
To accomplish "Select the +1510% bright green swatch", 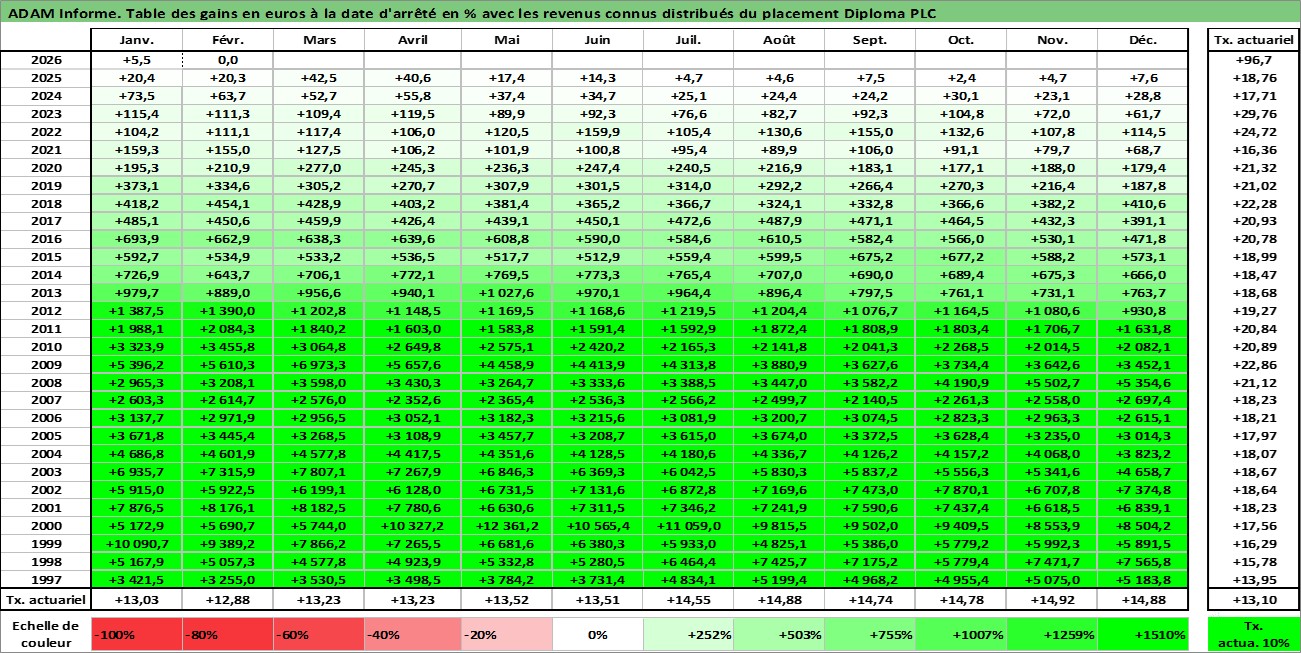I will 1143,634.
